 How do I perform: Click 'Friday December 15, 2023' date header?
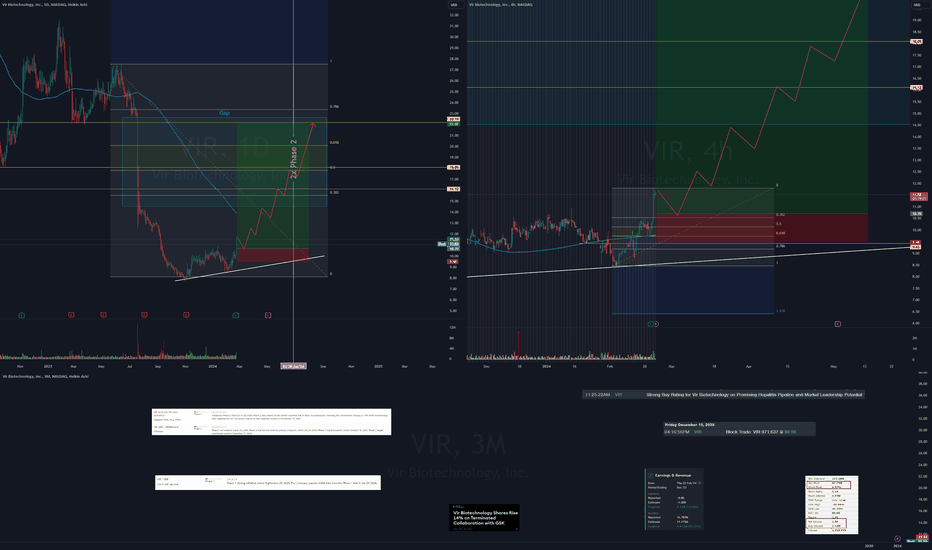[689, 425]
